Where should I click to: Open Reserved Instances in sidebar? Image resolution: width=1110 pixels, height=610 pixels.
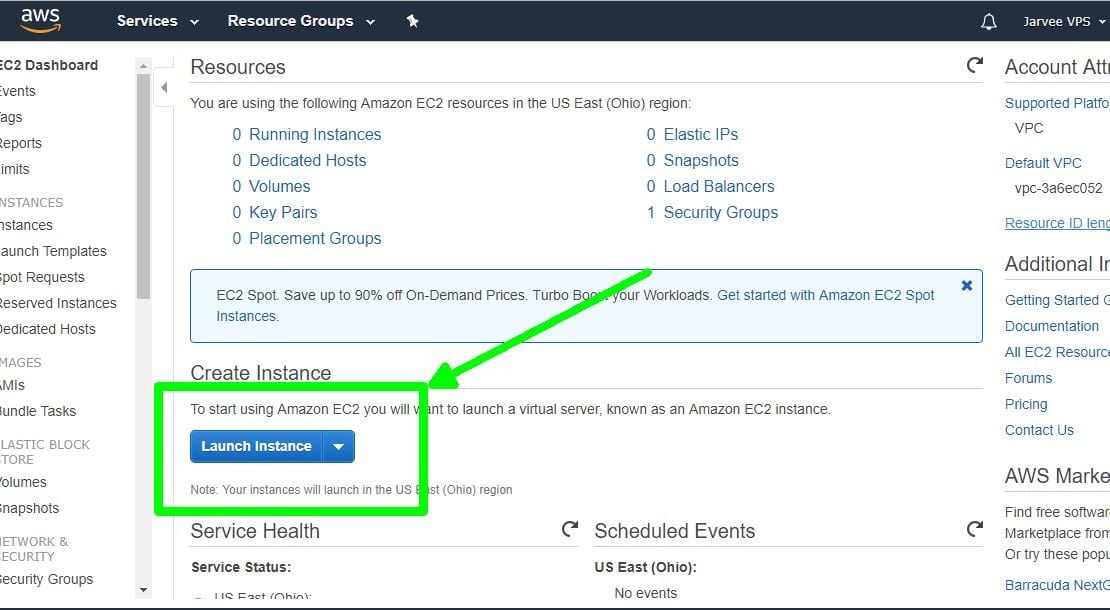[x=58, y=304]
